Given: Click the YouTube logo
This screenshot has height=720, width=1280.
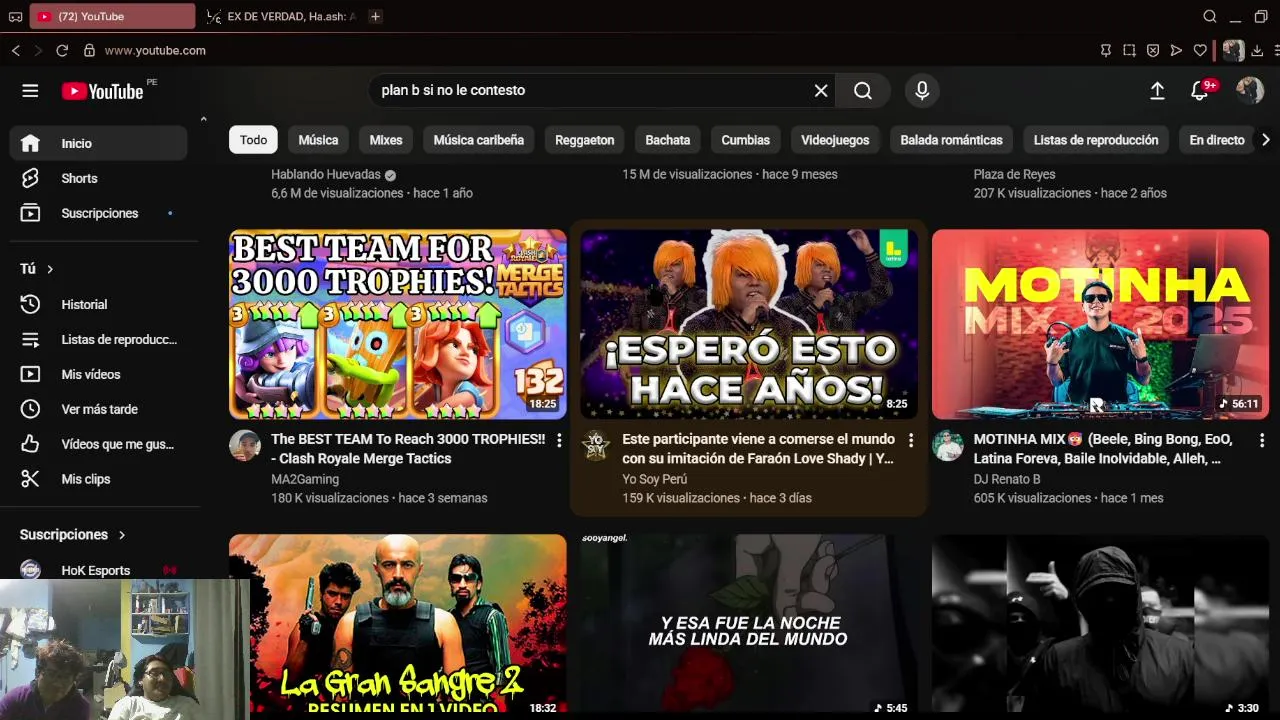Looking at the screenshot, I should tap(103, 91).
